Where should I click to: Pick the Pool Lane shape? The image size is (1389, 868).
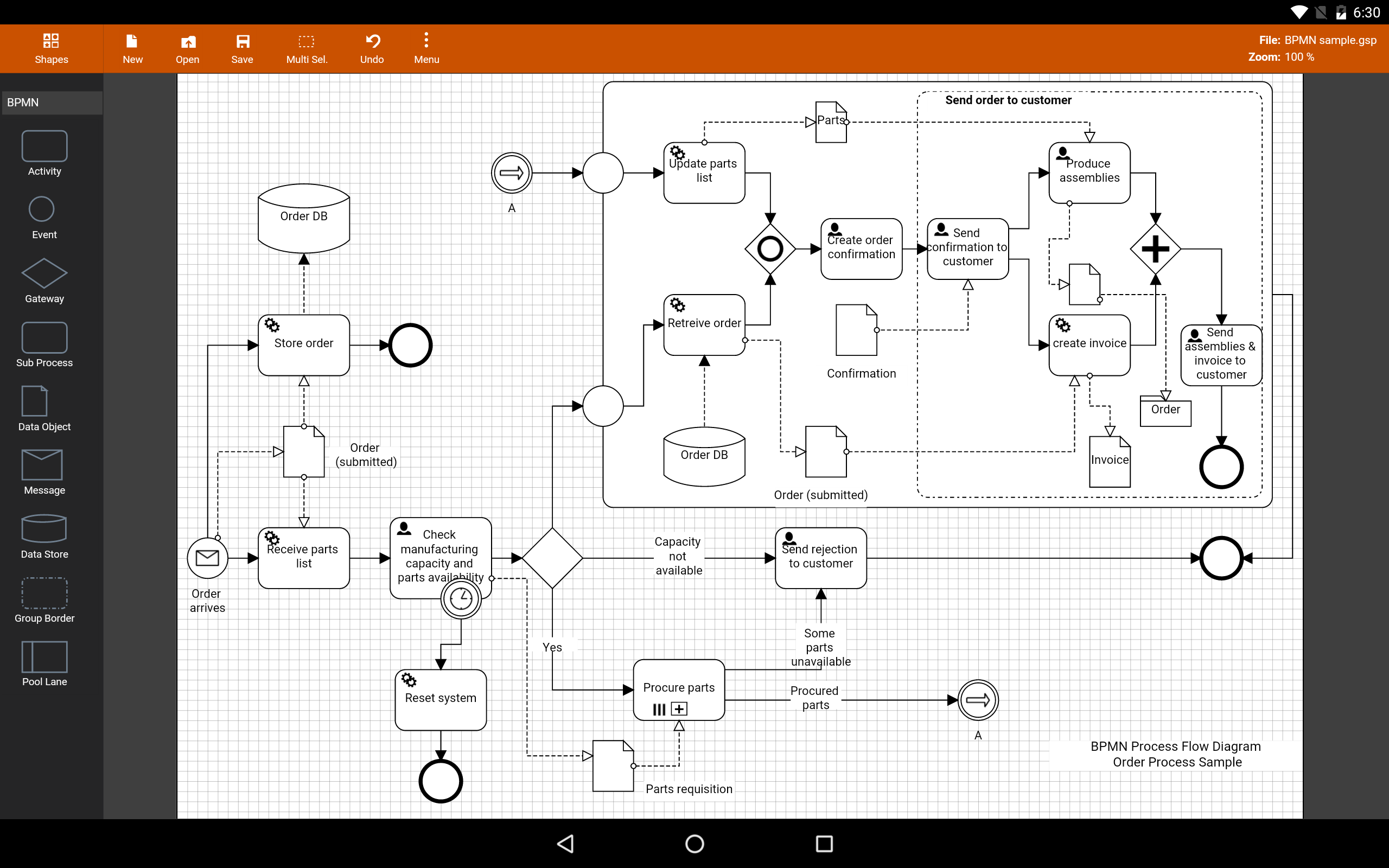point(44,656)
